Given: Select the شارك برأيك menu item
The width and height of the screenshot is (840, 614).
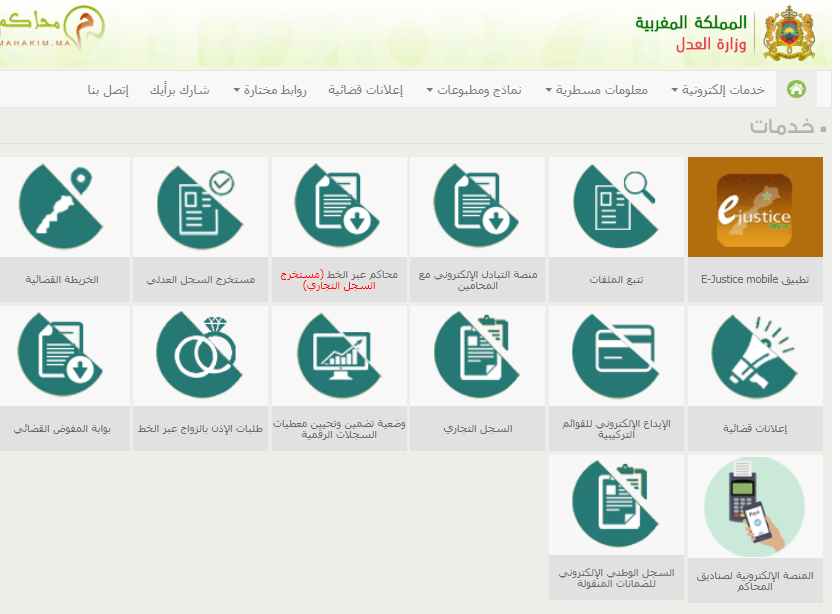Looking at the screenshot, I should pos(180,90).
